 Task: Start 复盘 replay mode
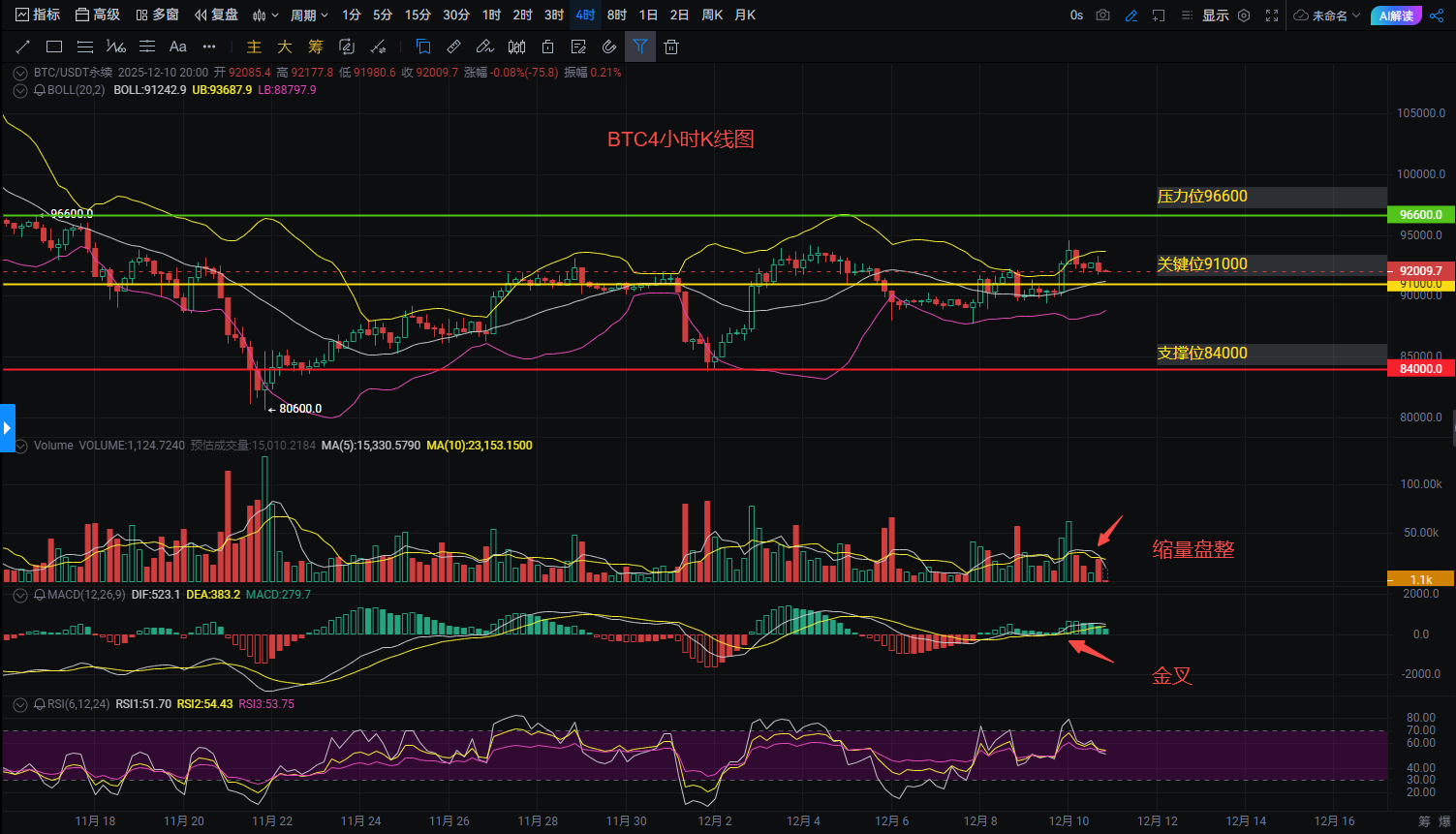click(216, 15)
